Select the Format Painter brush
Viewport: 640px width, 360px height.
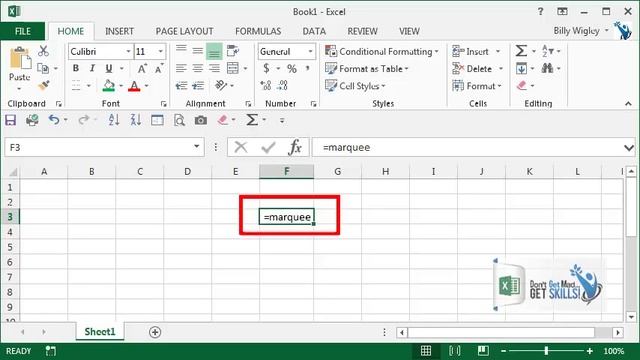point(43,86)
